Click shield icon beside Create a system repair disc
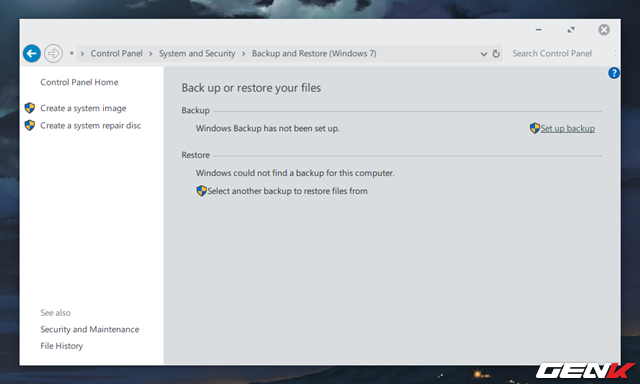The image size is (640, 384). (29, 125)
